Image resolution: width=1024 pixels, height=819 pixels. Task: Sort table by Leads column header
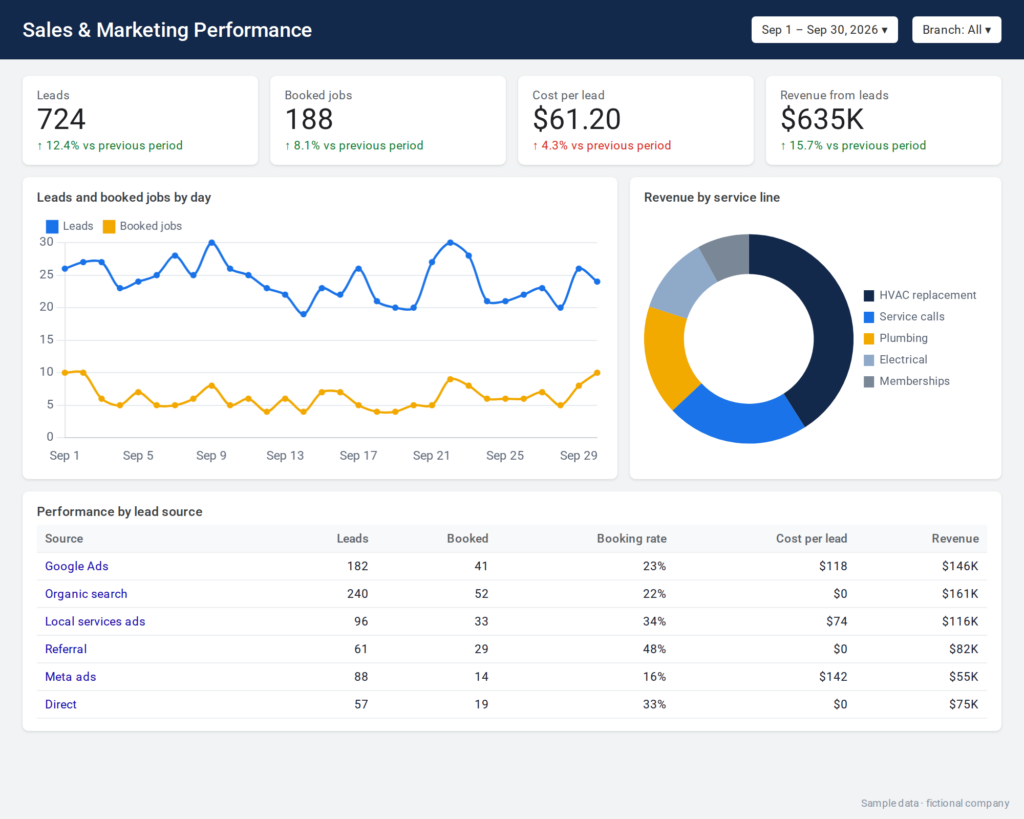point(353,539)
